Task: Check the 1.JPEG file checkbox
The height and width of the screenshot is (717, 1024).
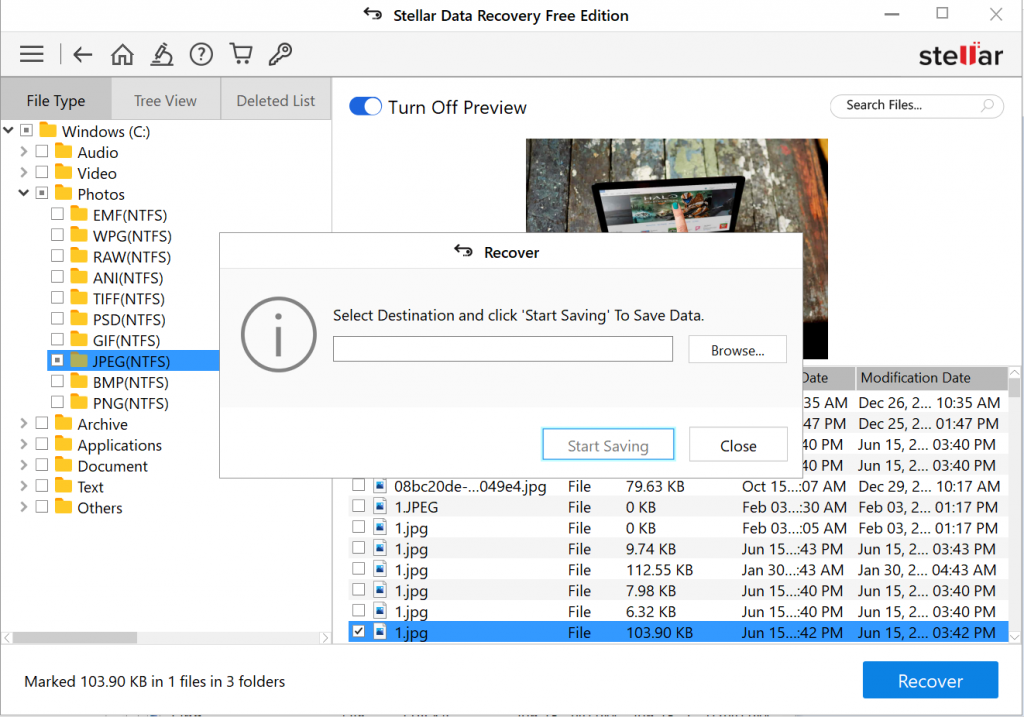Action: (x=359, y=506)
